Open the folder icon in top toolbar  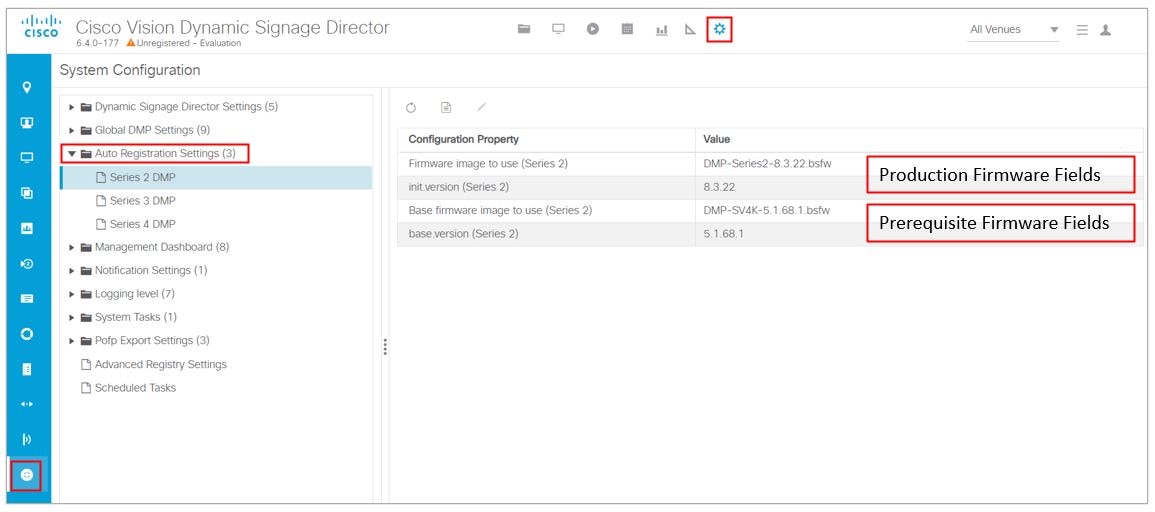pyautogui.click(x=524, y=29)
